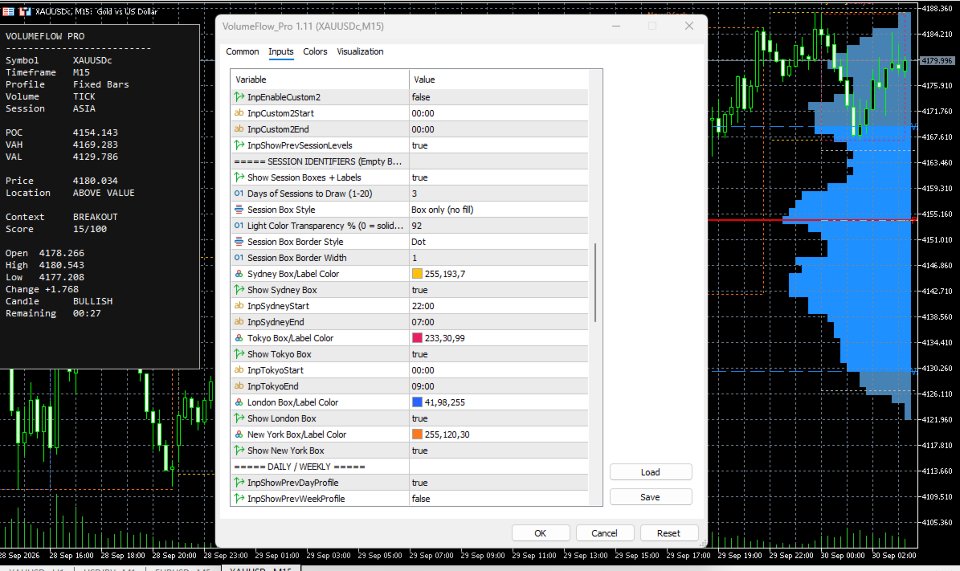Click the InpShowPrevWeekProfile boolean icon
The height and width of the screenshot is (571, 960).
pyautogui.click(x=239, y=498)
